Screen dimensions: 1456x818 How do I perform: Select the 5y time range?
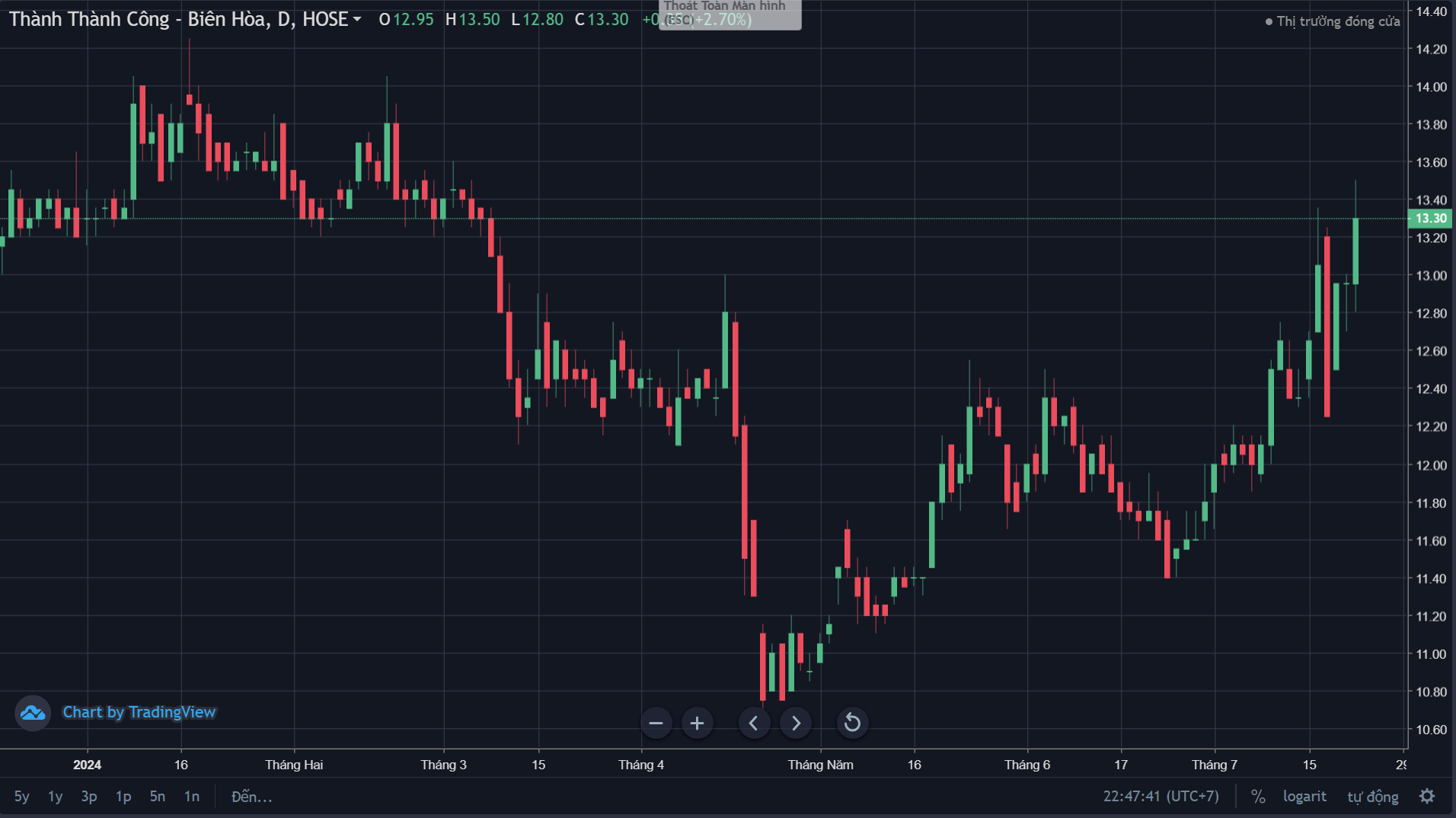coord(21,797)
